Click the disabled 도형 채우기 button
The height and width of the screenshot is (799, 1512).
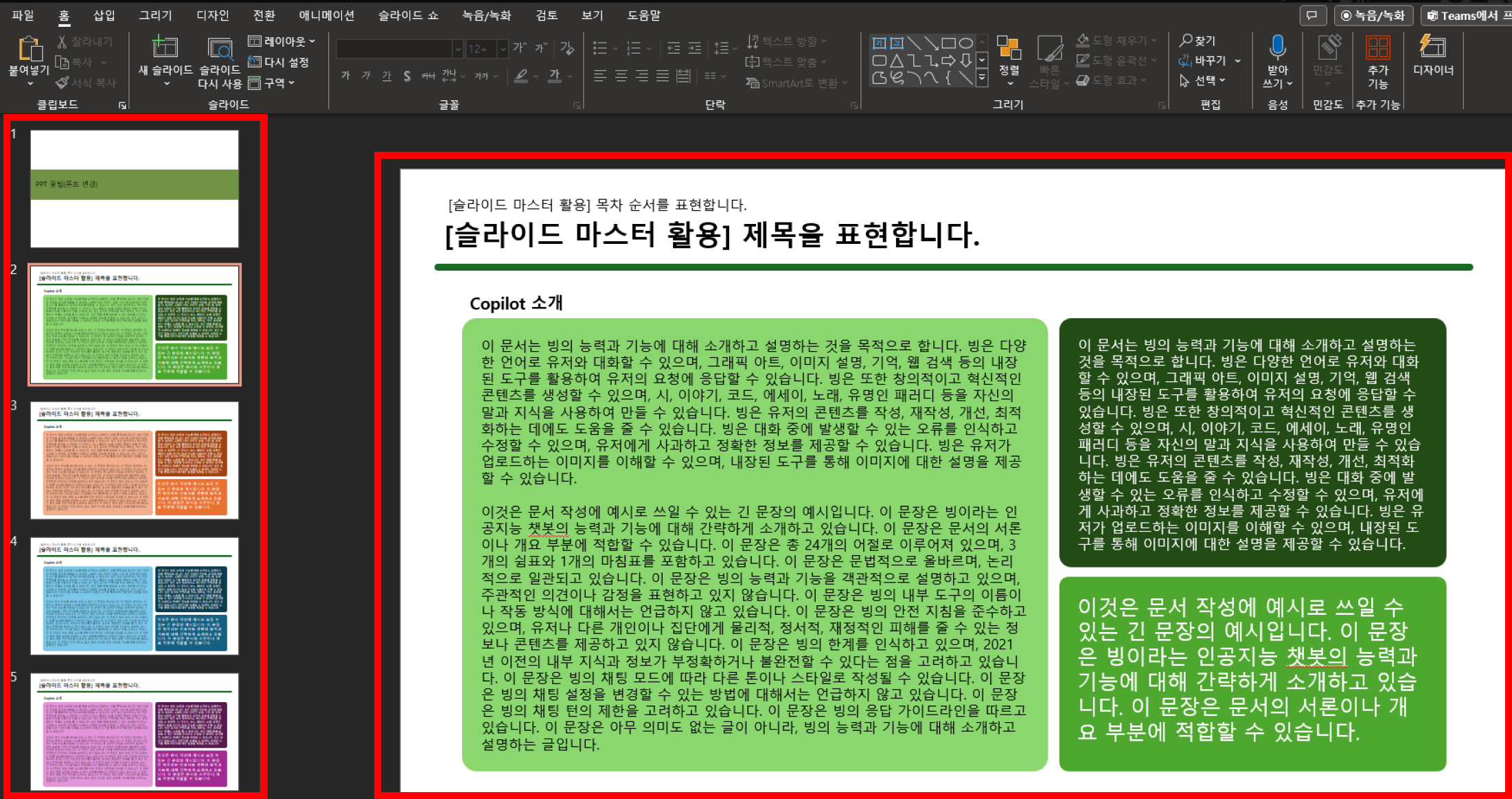coord(1116,41)
